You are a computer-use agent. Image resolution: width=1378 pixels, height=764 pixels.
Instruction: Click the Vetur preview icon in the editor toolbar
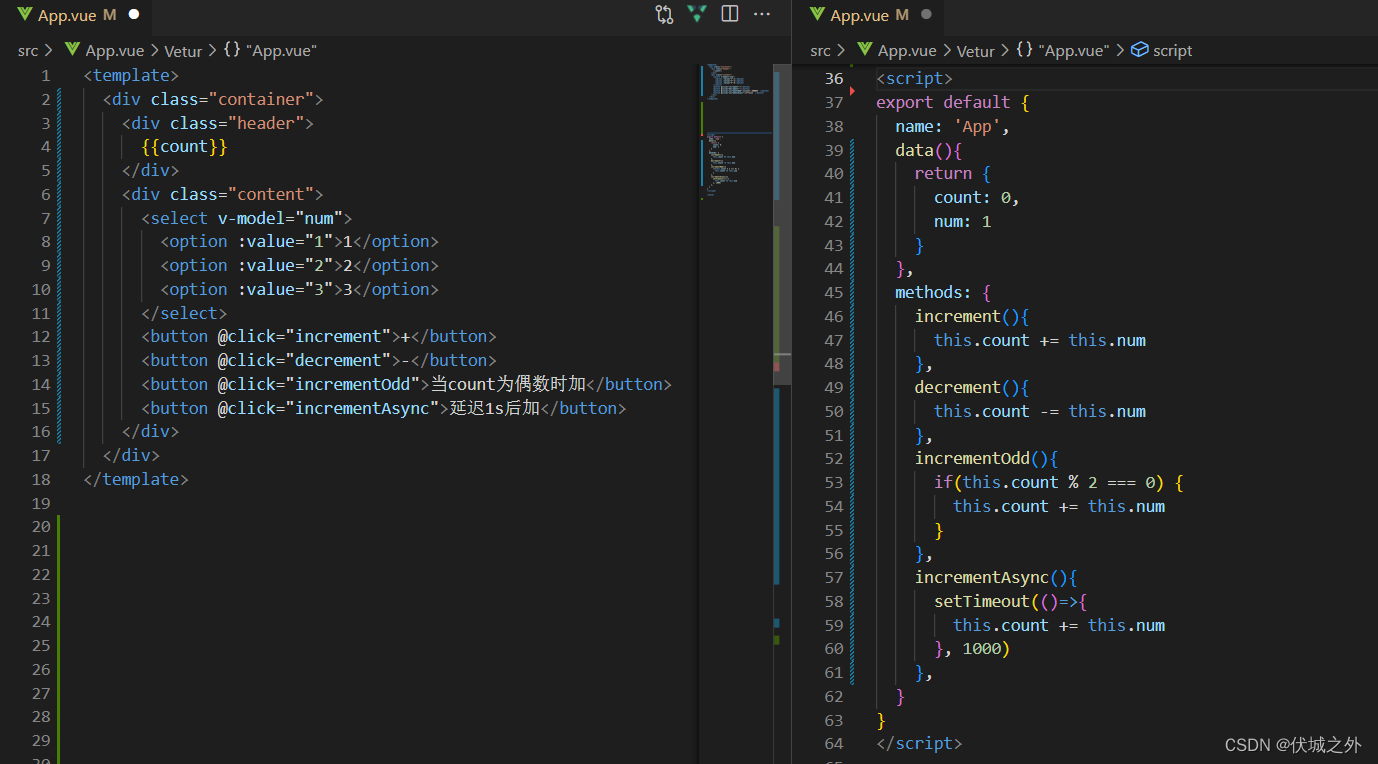696,14
